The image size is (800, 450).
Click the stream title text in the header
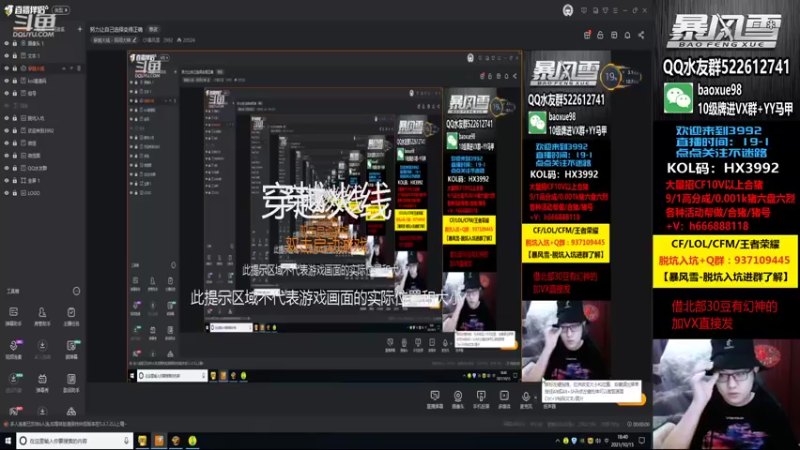coord(117,30)
